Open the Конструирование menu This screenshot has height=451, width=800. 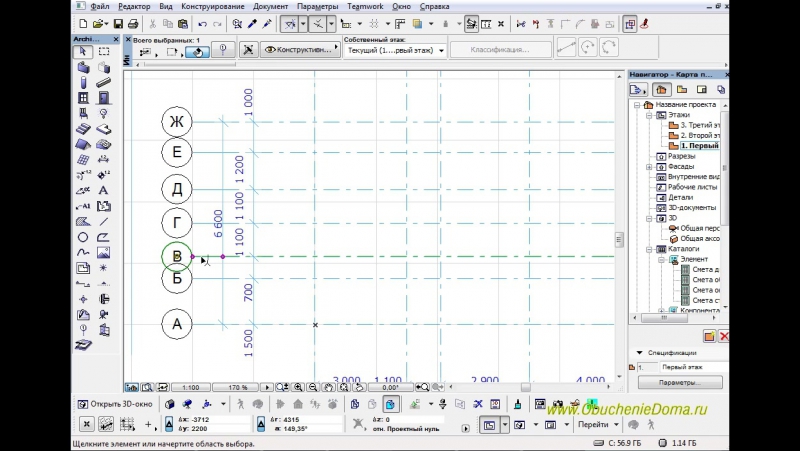tap(213, 7)
